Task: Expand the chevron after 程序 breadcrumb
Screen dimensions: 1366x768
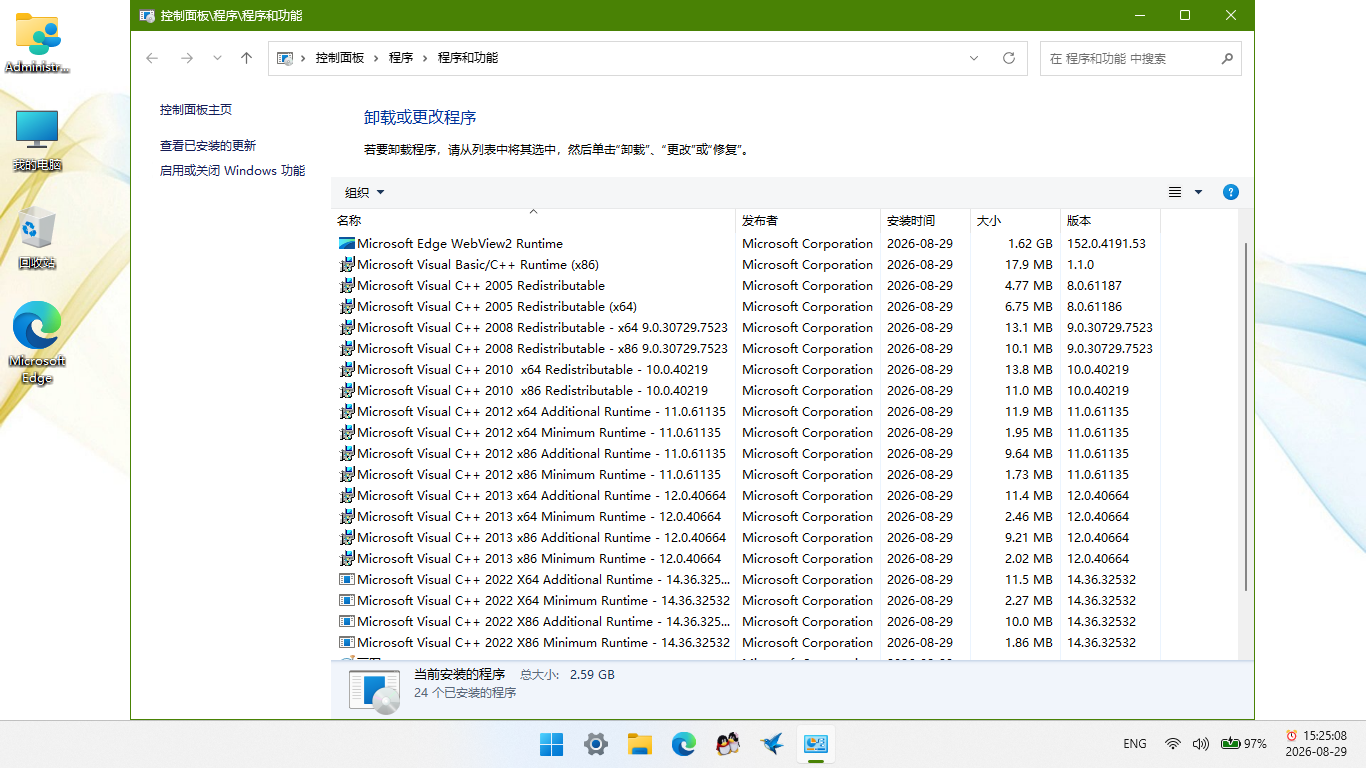Action: point(426,58)
